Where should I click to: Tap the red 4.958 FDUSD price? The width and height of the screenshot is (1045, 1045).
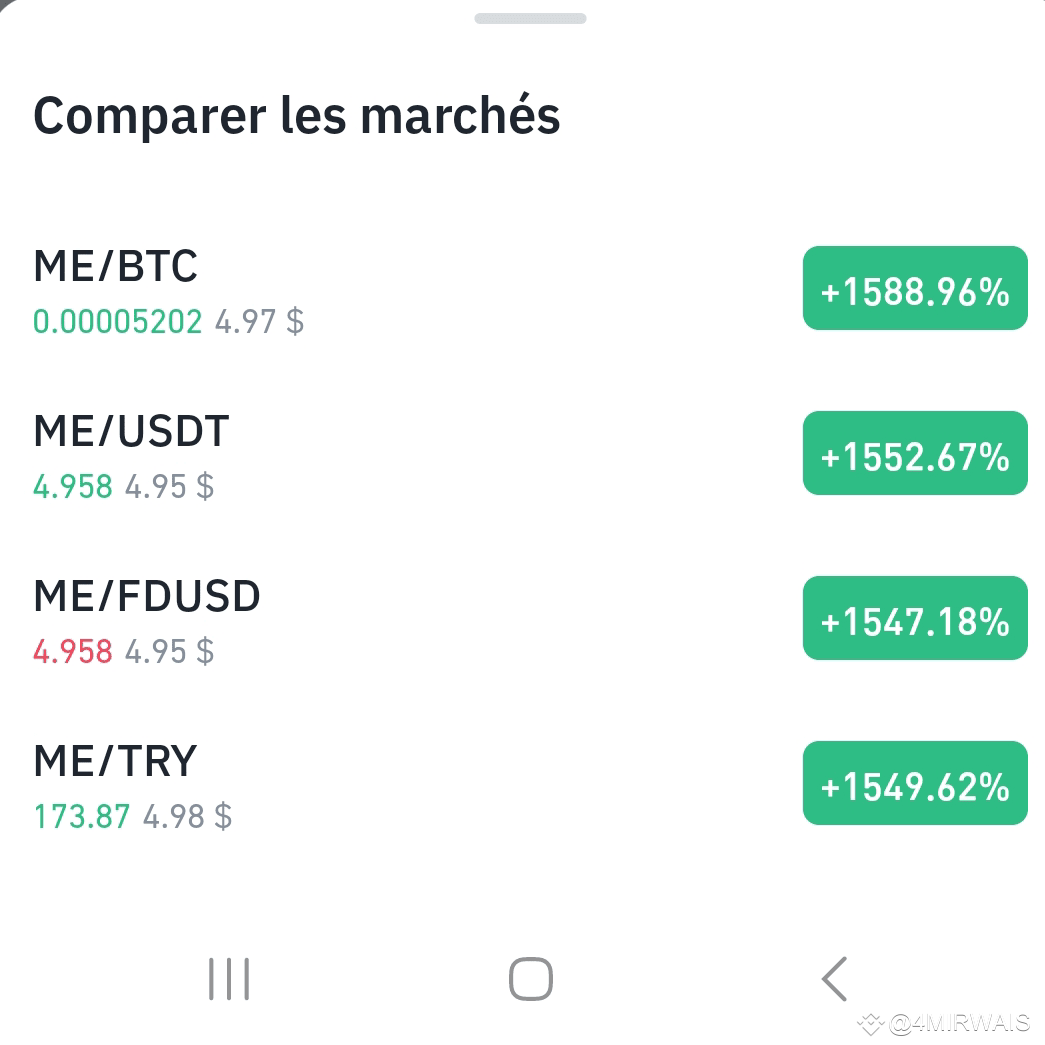(x=73, y=651)
